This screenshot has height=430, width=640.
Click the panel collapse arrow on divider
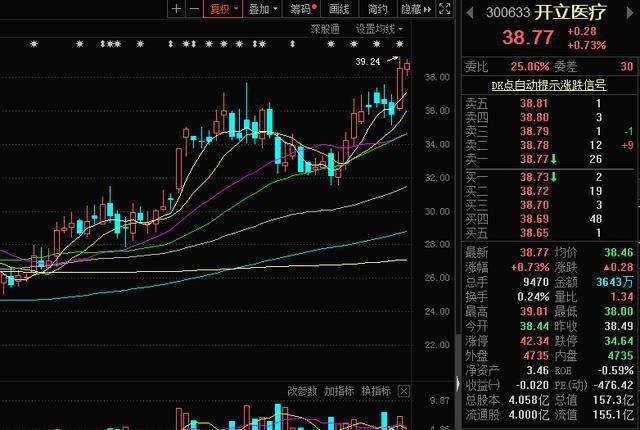[459, 384]
